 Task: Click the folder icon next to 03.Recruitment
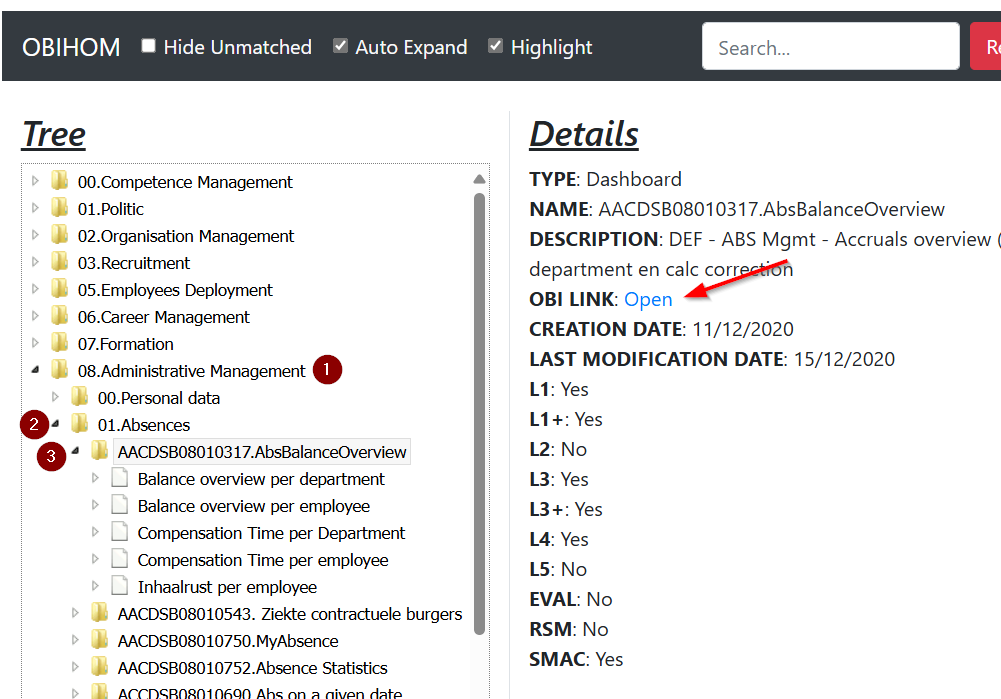point(60,263)
